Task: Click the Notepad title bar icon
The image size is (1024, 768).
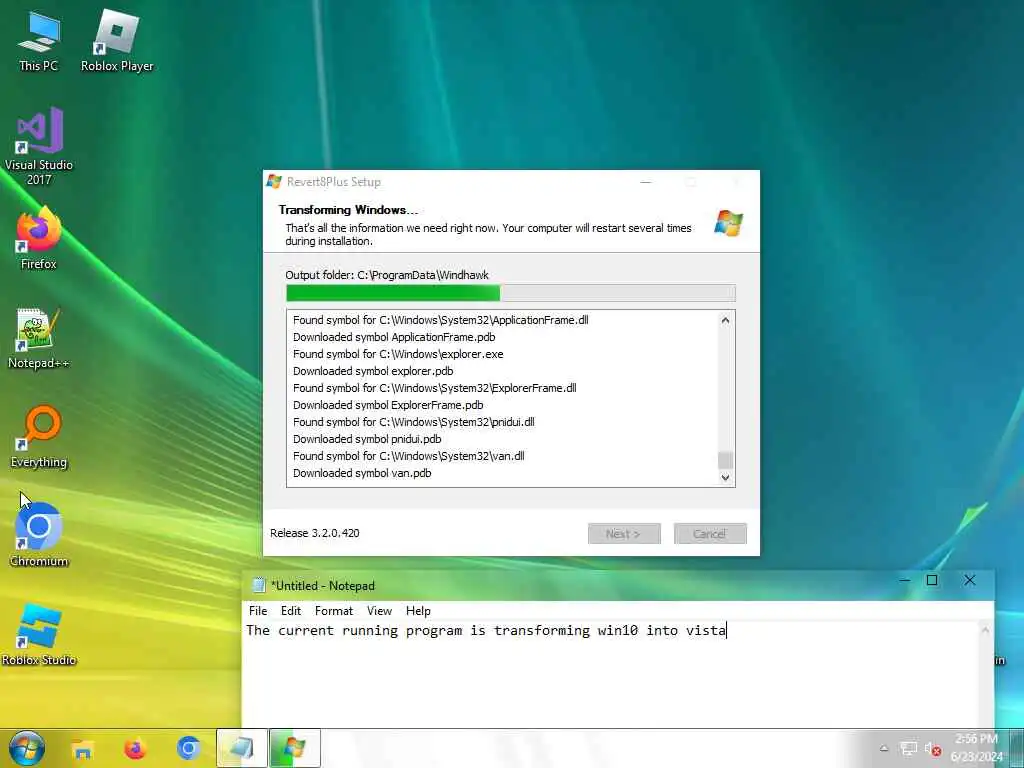Action: coord(259,585)
